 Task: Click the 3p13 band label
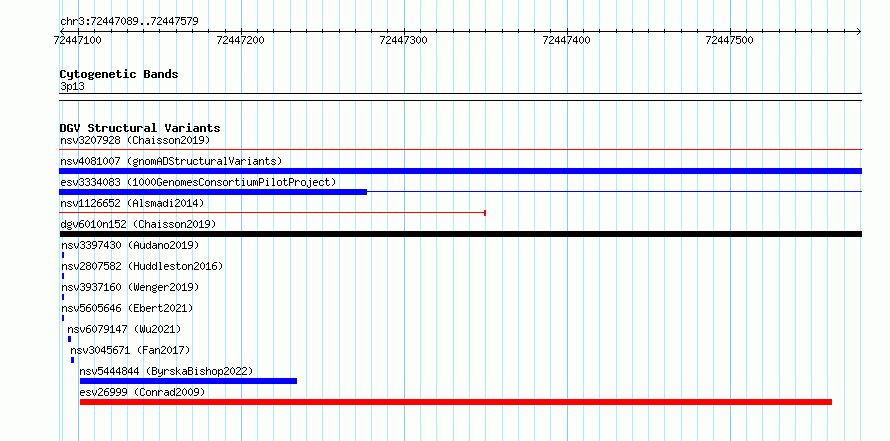(x=72, y=87)
